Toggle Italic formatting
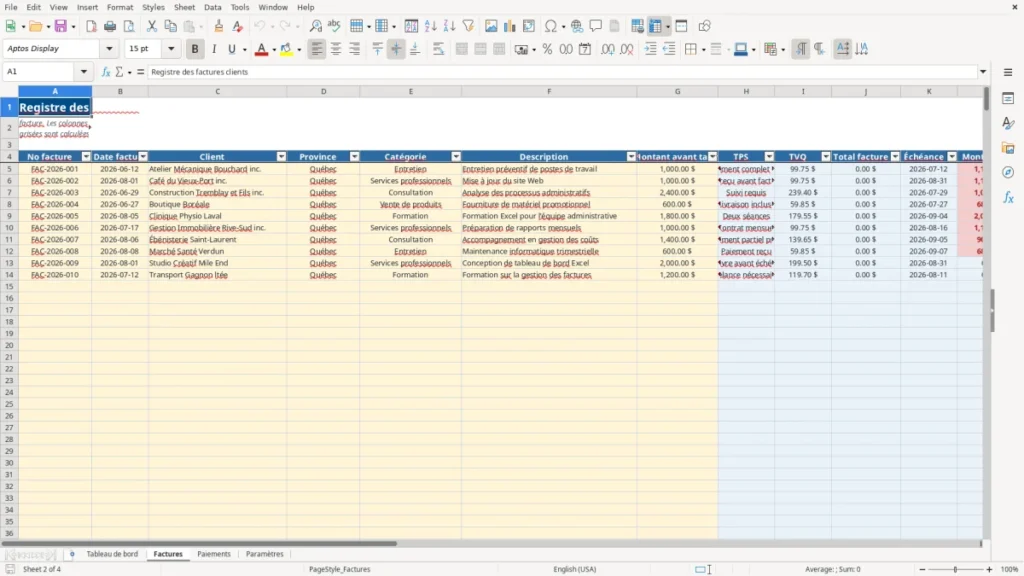Image resolution: width=1024 pixels, height=576 pixels. pos(214,49)
